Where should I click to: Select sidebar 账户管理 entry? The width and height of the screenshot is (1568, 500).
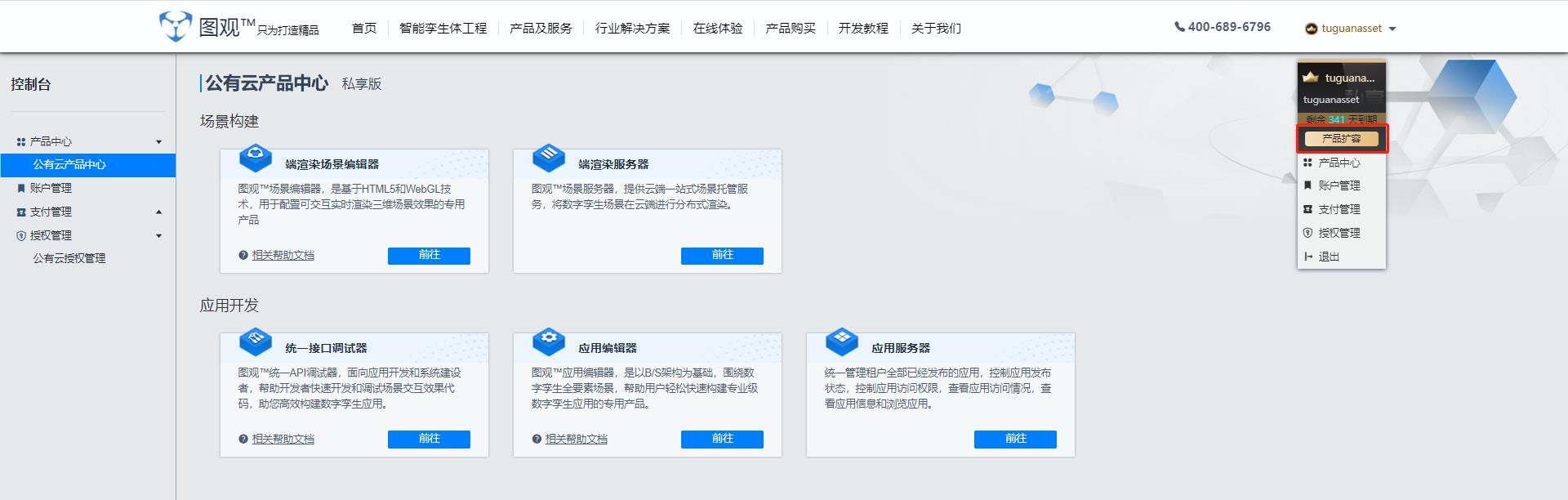click(51, 188)
